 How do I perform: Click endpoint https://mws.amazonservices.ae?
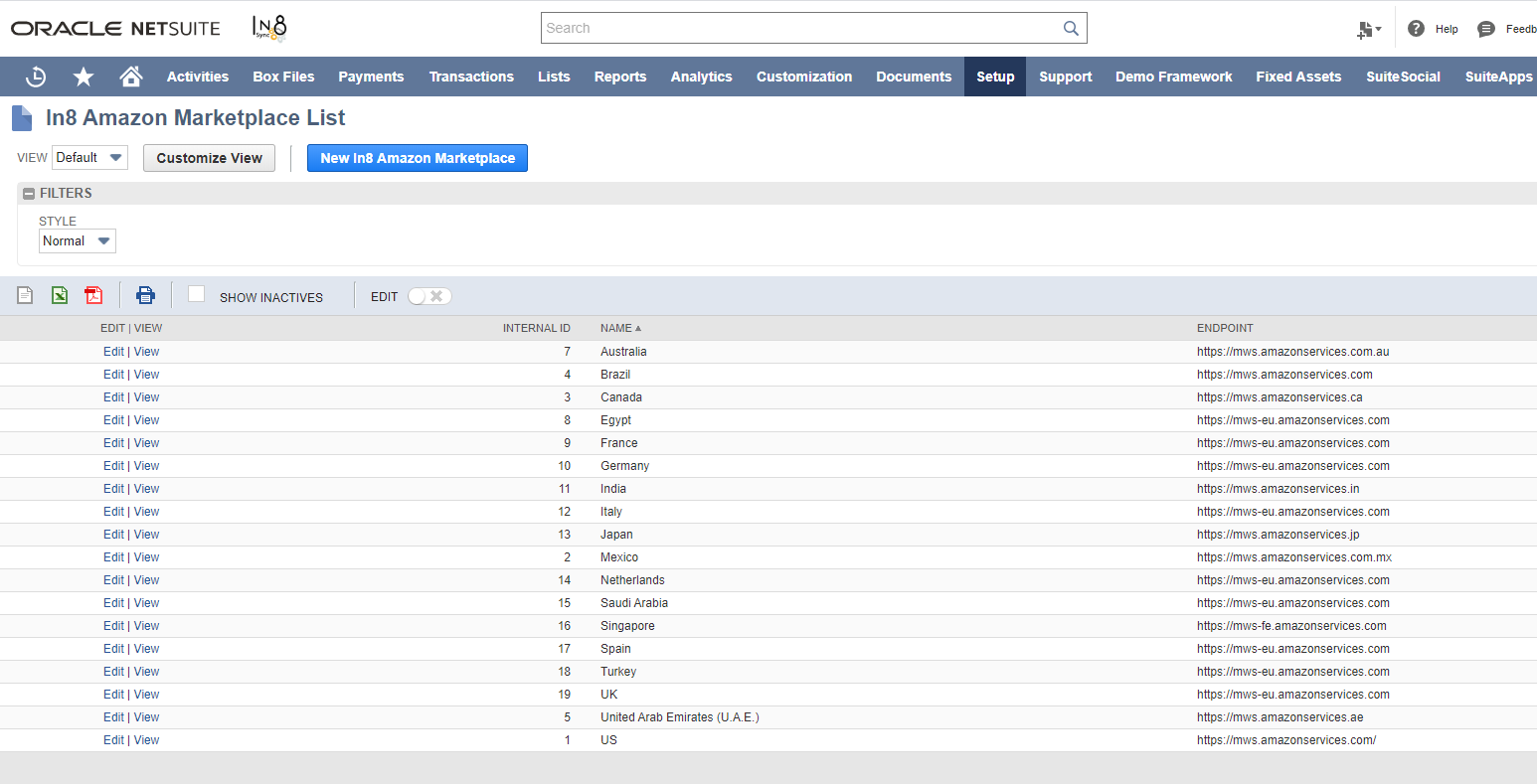point(1280,717)
